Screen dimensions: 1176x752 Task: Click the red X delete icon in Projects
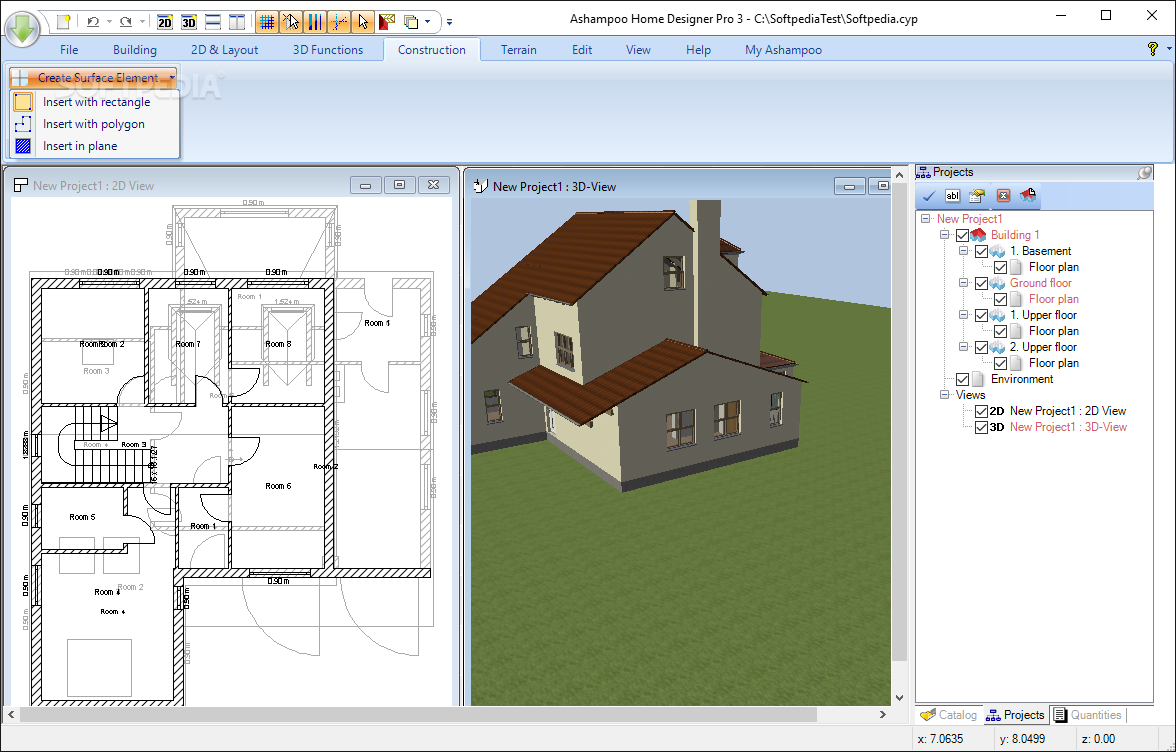1004,196
